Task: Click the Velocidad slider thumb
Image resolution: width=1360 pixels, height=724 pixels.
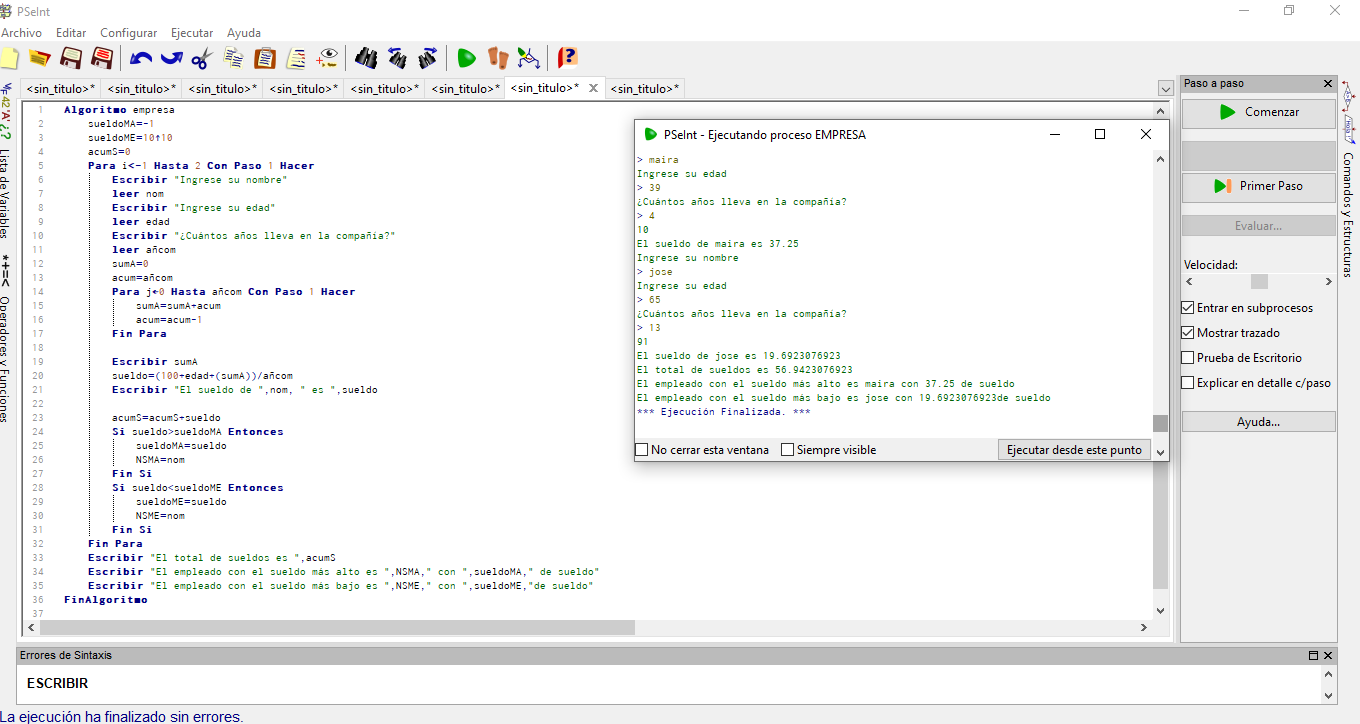Action: pos(1259,282)
